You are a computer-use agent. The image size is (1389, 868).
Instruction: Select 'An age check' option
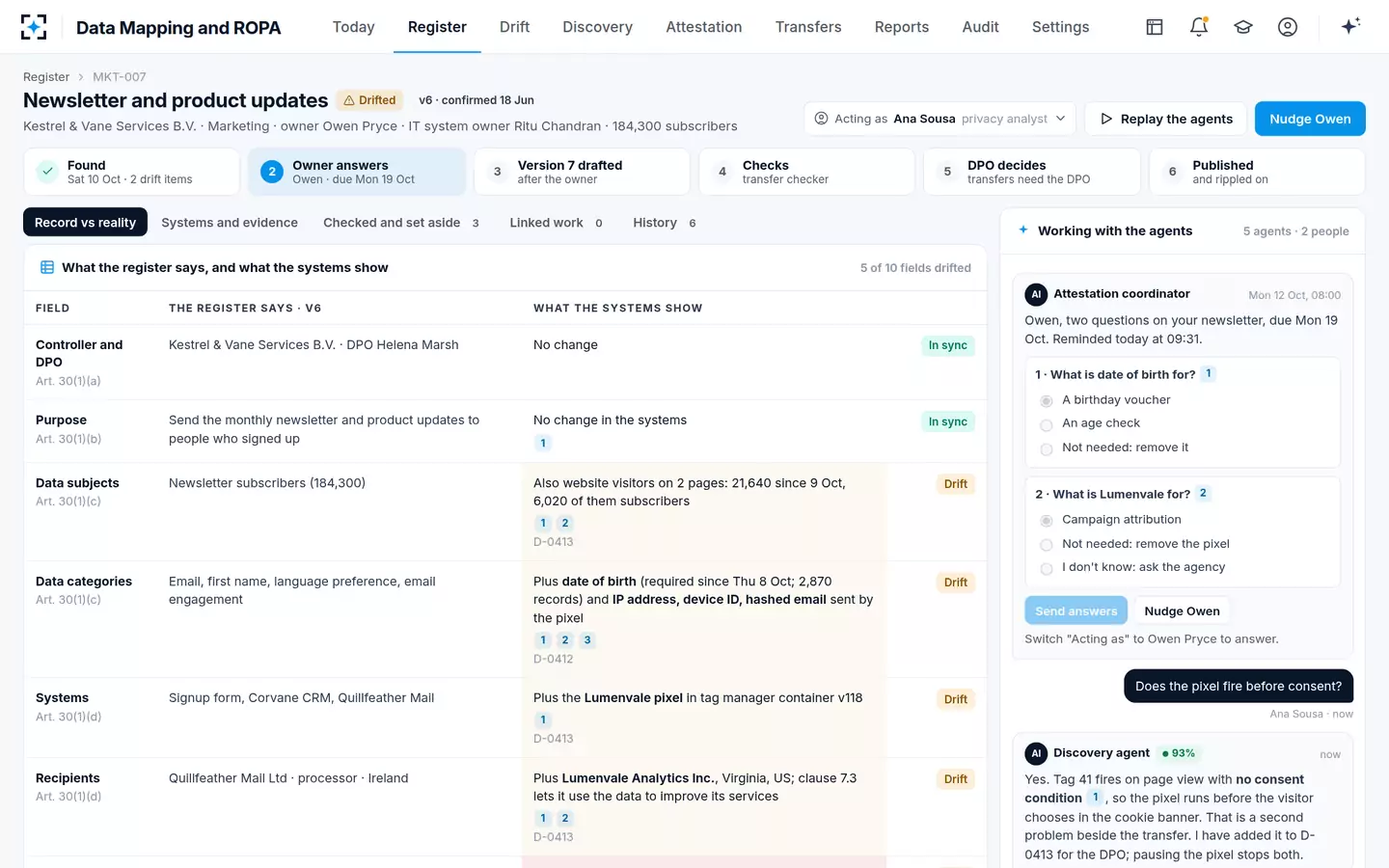point(1047,424)
